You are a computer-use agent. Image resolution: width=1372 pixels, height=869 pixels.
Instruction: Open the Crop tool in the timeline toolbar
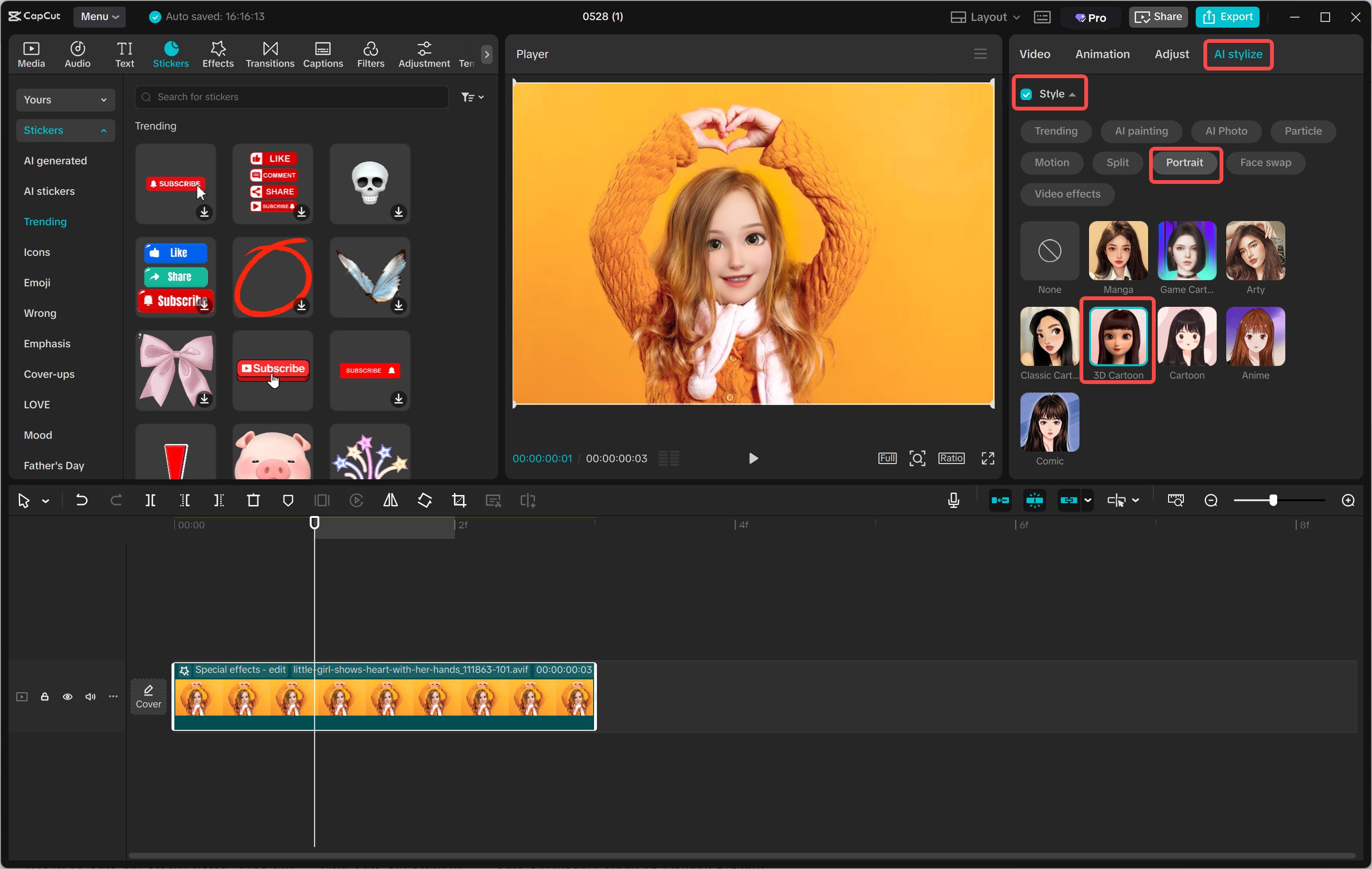pos(459,500)
